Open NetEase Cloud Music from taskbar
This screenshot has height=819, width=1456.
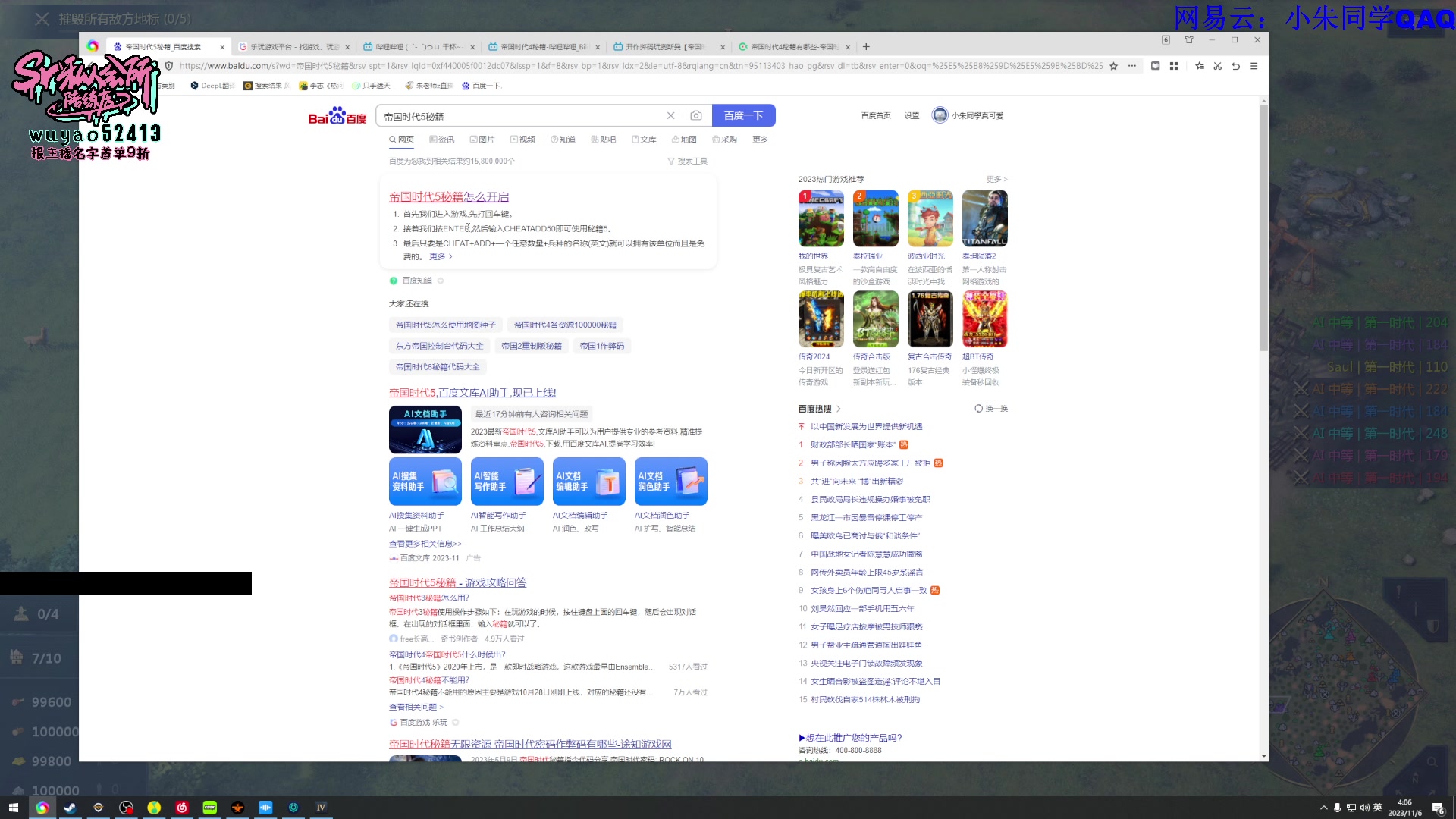(x=182, y=808)
